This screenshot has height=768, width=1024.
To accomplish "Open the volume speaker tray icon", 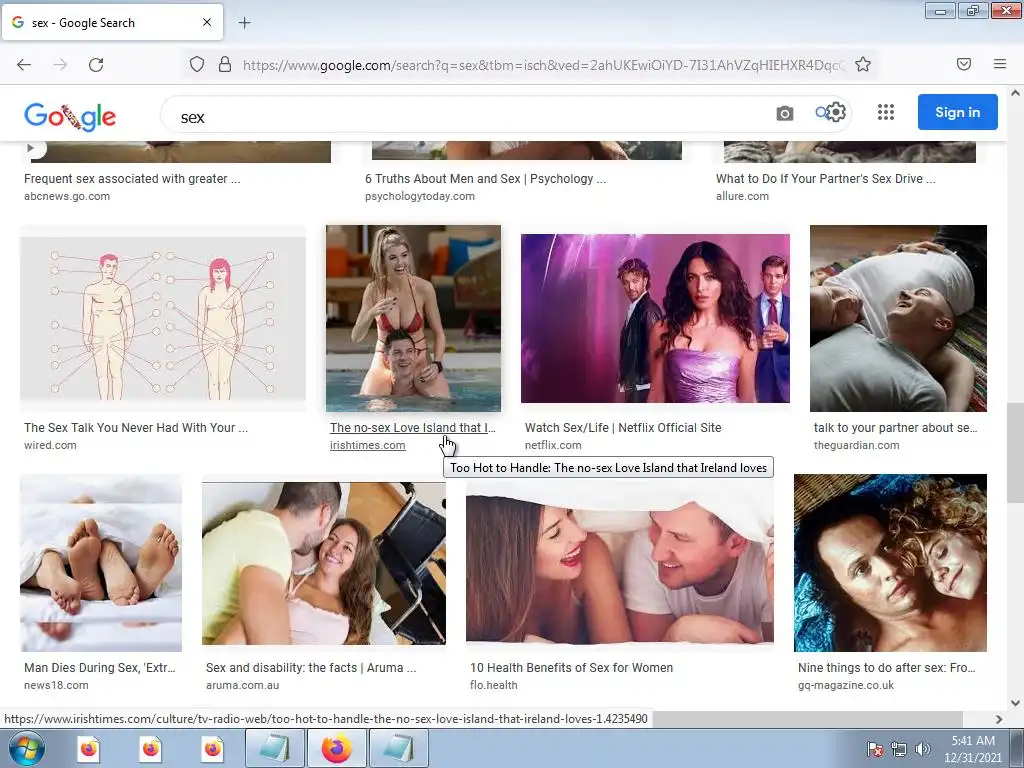I will [922, 749].
